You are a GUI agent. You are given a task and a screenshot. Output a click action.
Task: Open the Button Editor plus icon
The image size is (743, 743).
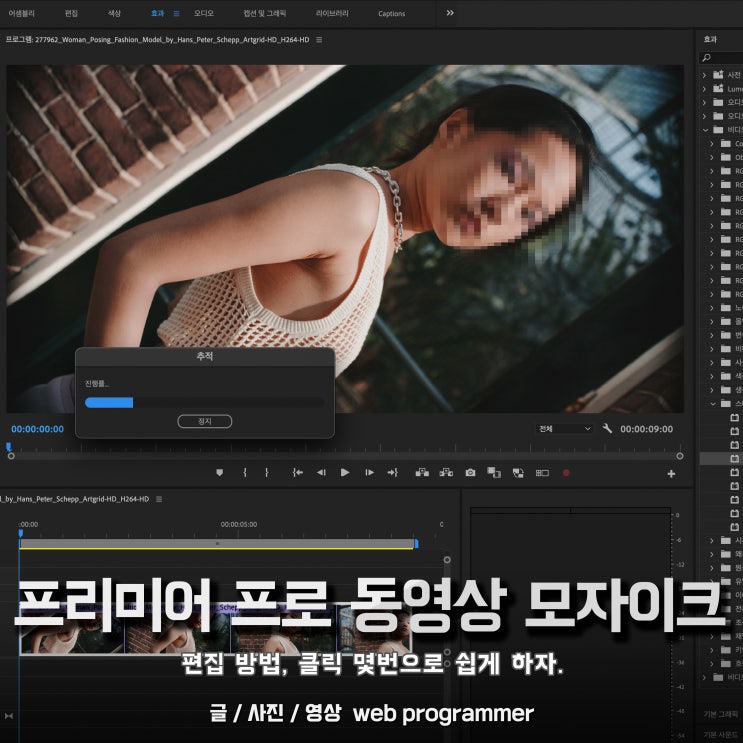(671, 473)
